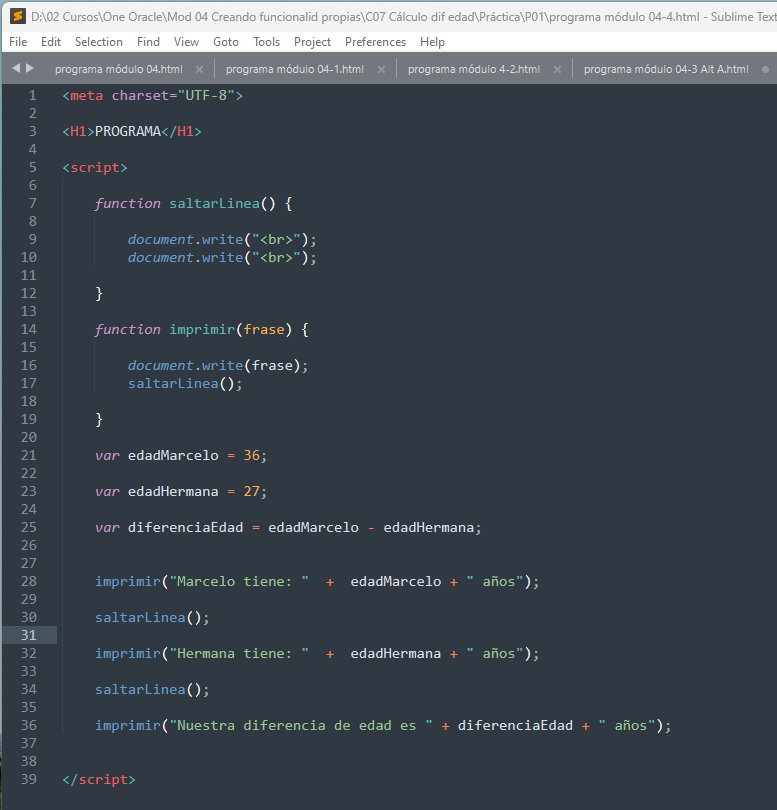The height and width of the screenshot is (810, 777).
Task: Click saltarLinea() call on line 30
Action: 152,618
